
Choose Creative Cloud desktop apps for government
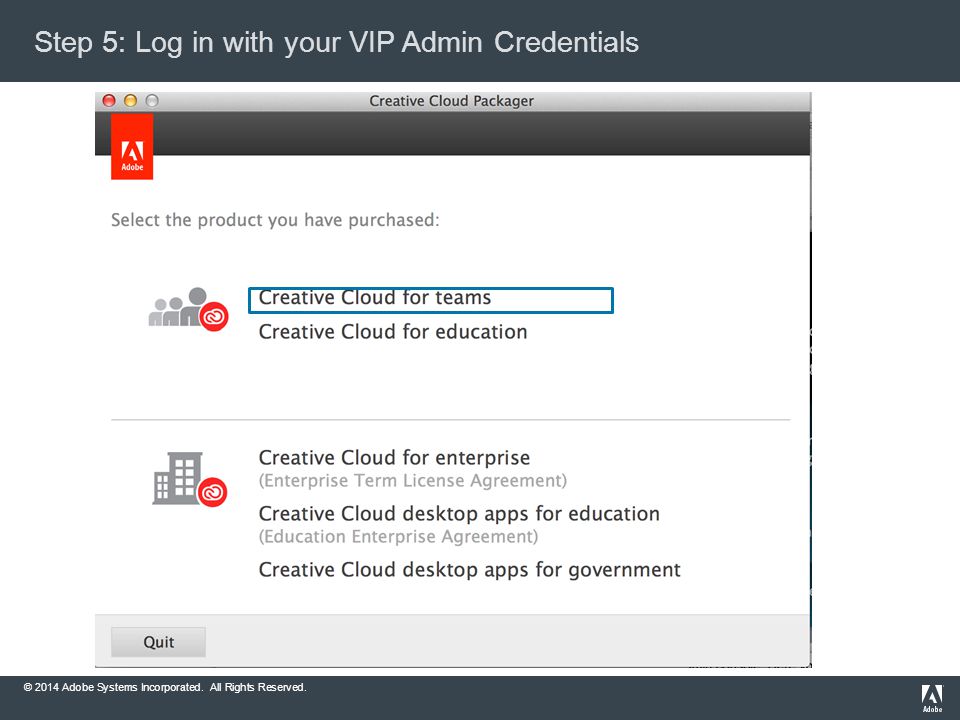click(470, 569)
